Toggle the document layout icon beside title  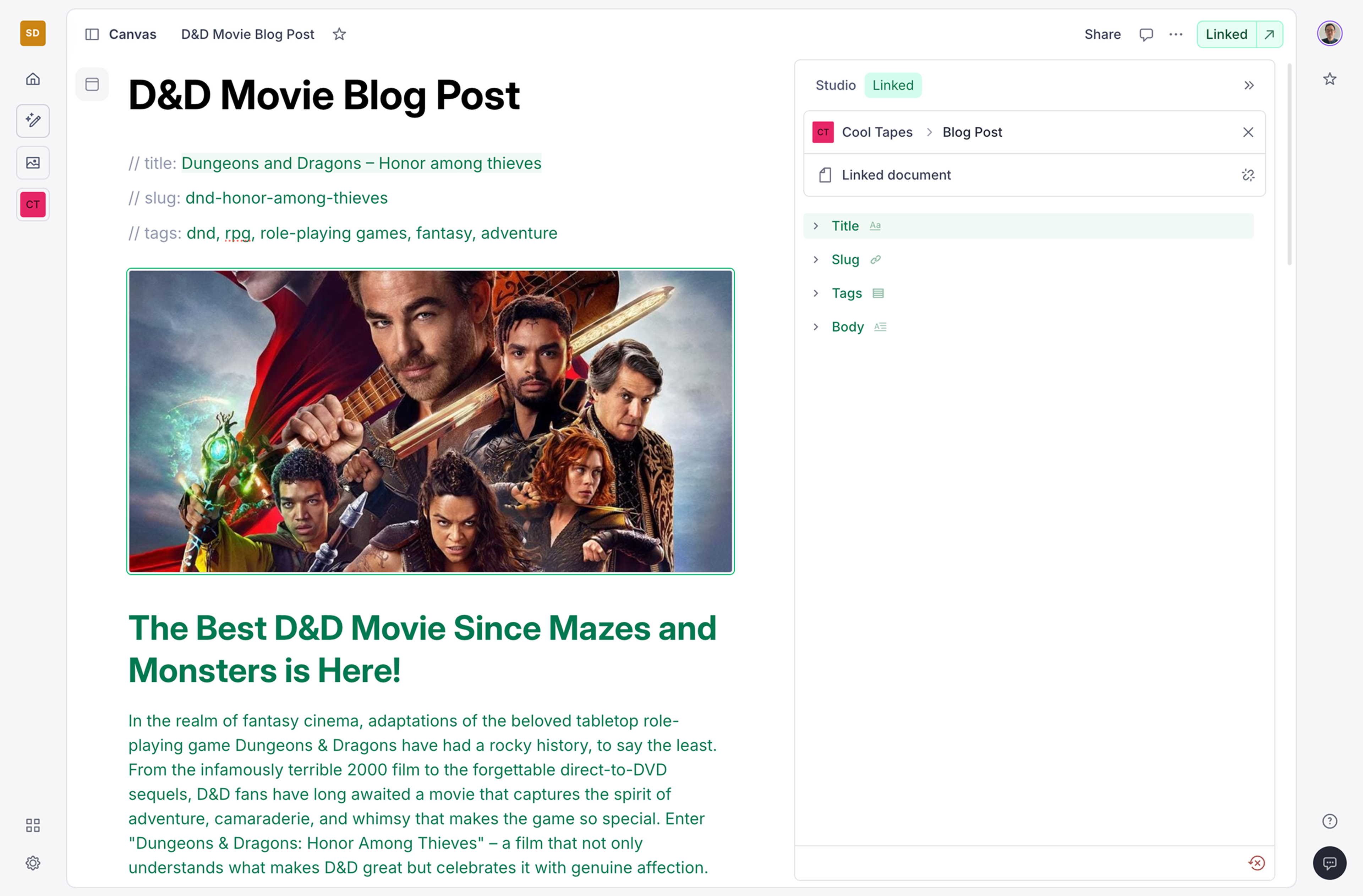[92, 85]
